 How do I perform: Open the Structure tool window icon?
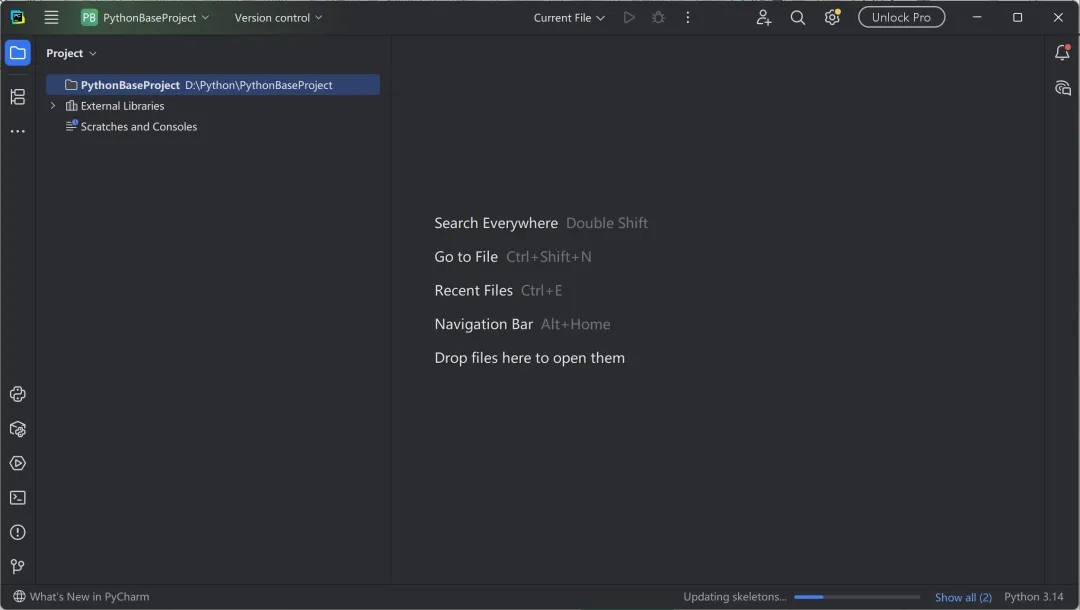click(18, 97)
